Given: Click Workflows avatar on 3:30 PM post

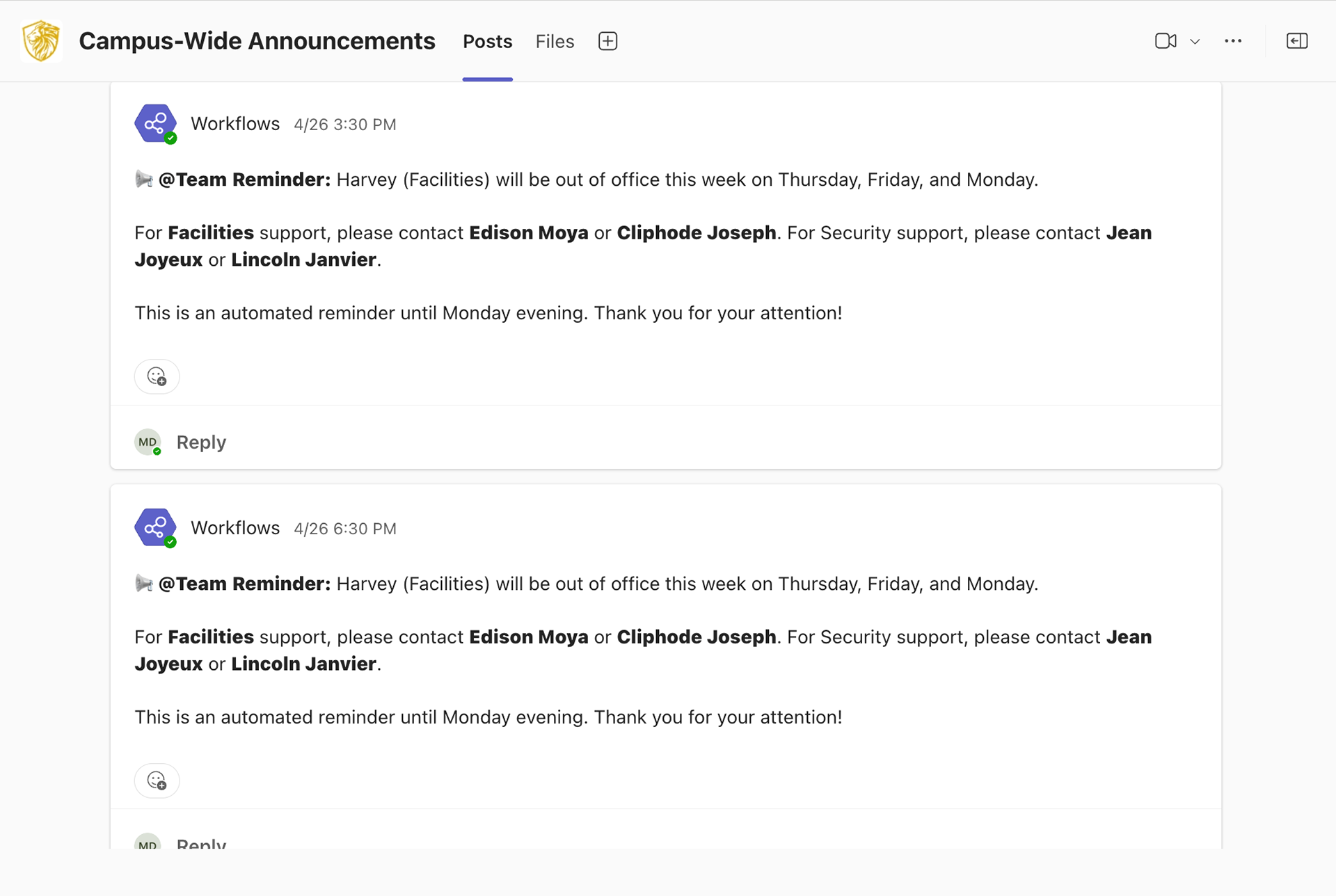Looking at the screenshot, I should tap(155, 124).
